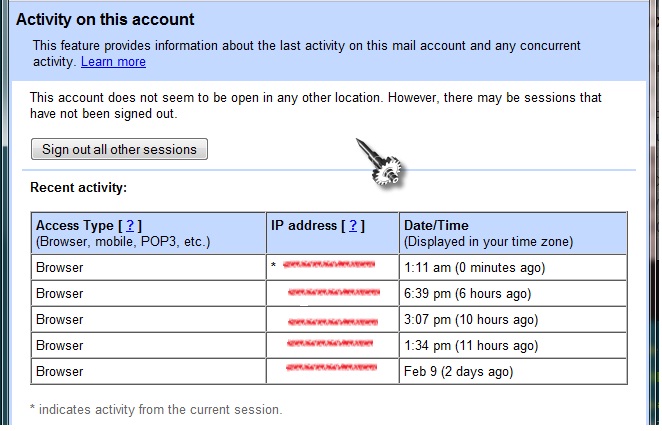Click the 6:39 pm (6 hours ago) cell
This screenshot has height=431, width=662.
pyautogui.click(x=513, y=293)
